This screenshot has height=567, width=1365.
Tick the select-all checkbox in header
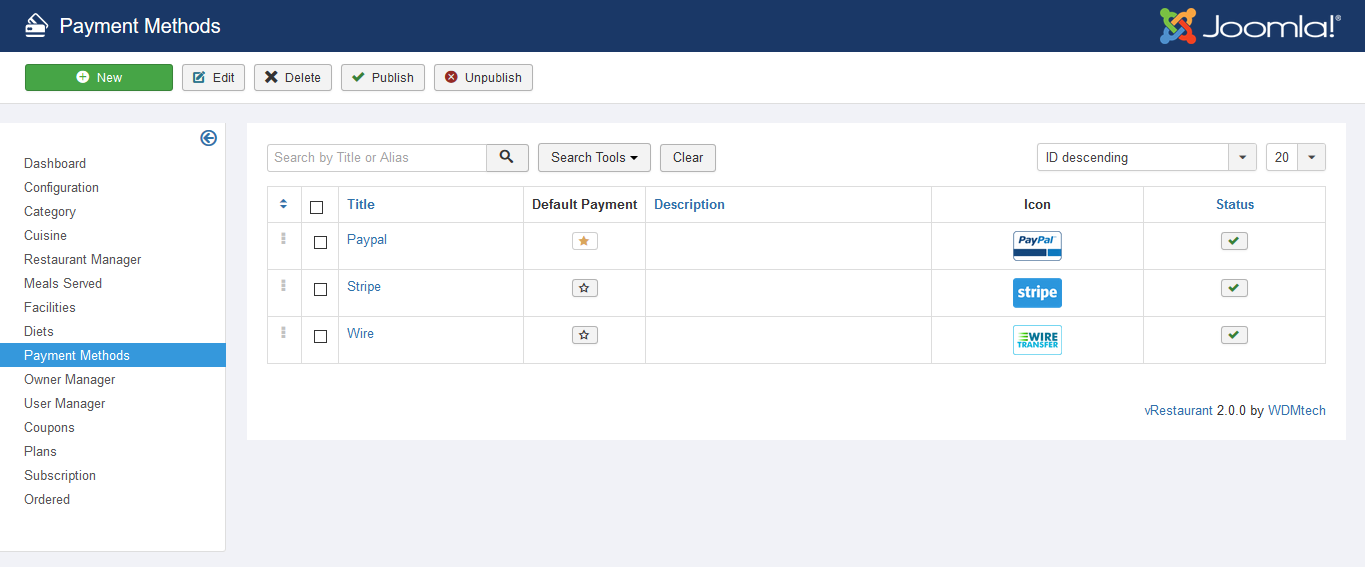(317, 207)
